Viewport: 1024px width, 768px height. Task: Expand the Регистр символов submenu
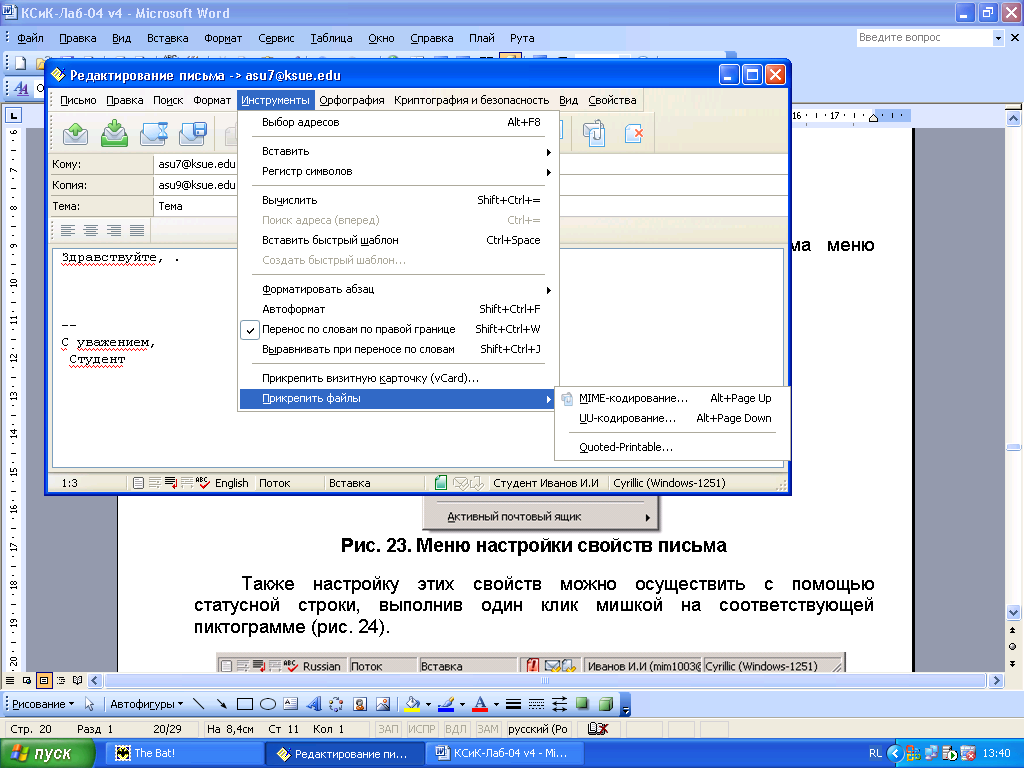tap(398, 171)
